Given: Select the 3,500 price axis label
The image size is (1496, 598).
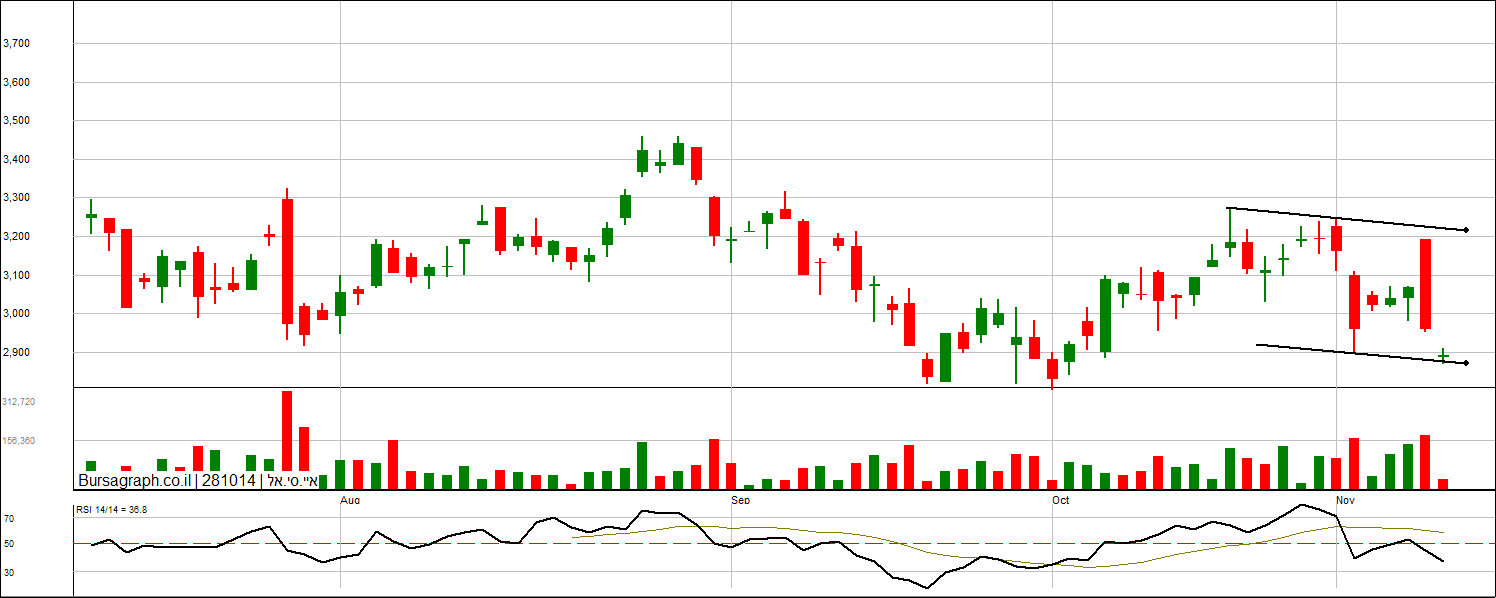Looking at the screenshot, I should (17, 121).
